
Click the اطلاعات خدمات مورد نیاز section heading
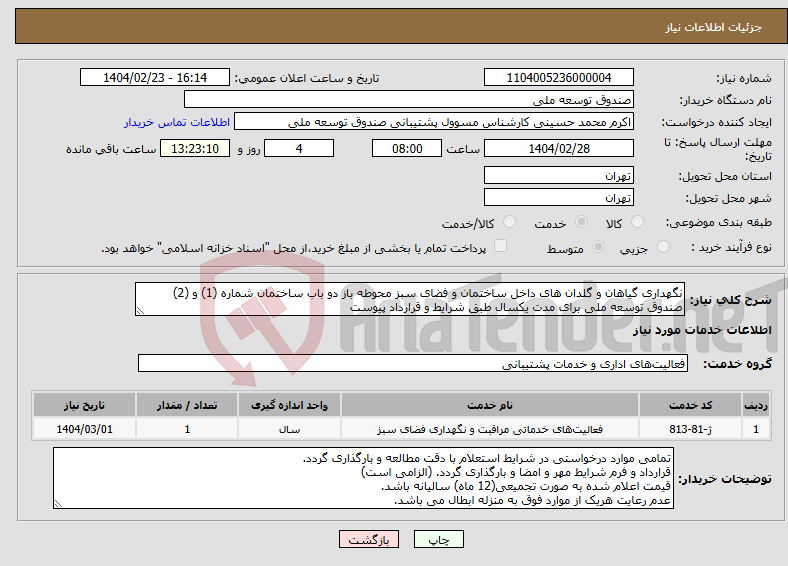click(x=702, y=330)
